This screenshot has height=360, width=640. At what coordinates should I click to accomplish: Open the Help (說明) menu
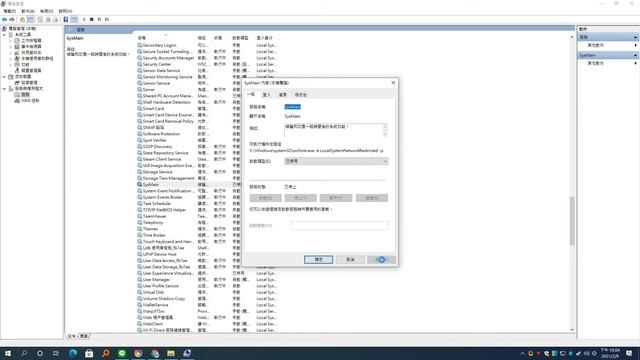[x=65, y=11]
